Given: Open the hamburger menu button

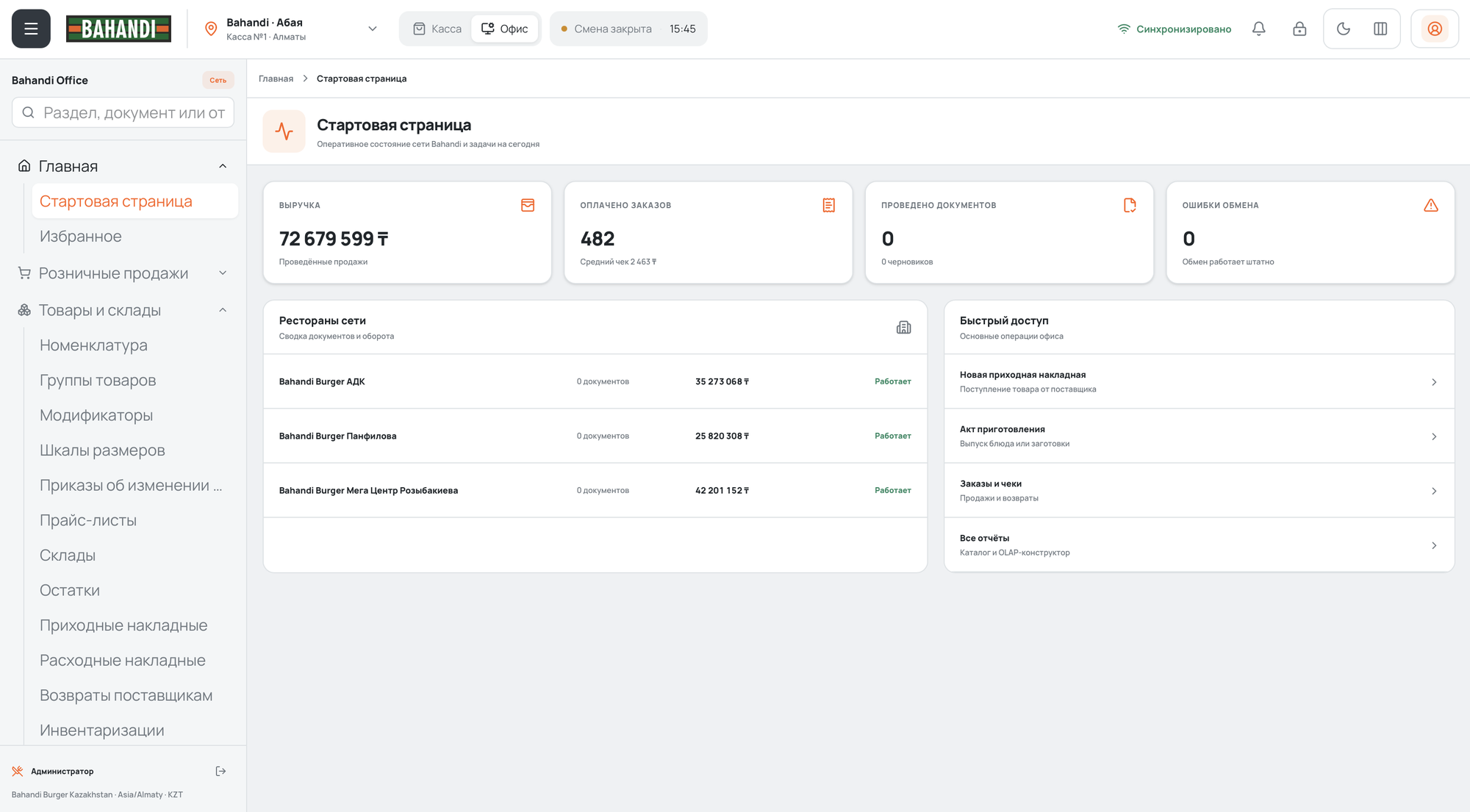Looking at the screenshot, I should 31,29.
